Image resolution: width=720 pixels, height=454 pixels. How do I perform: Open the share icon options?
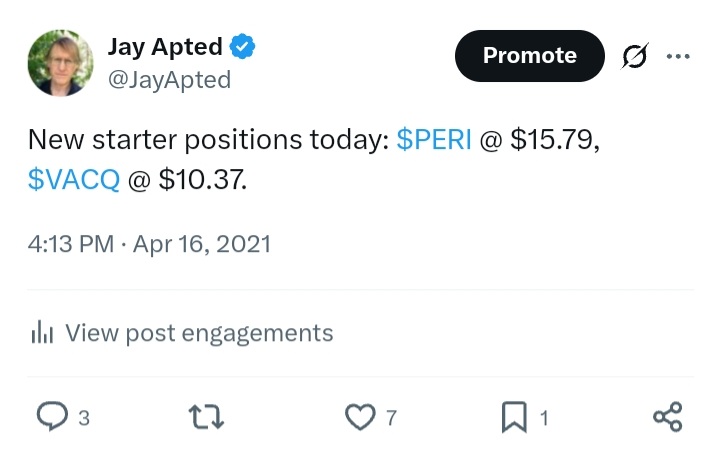tap(668, 417)
